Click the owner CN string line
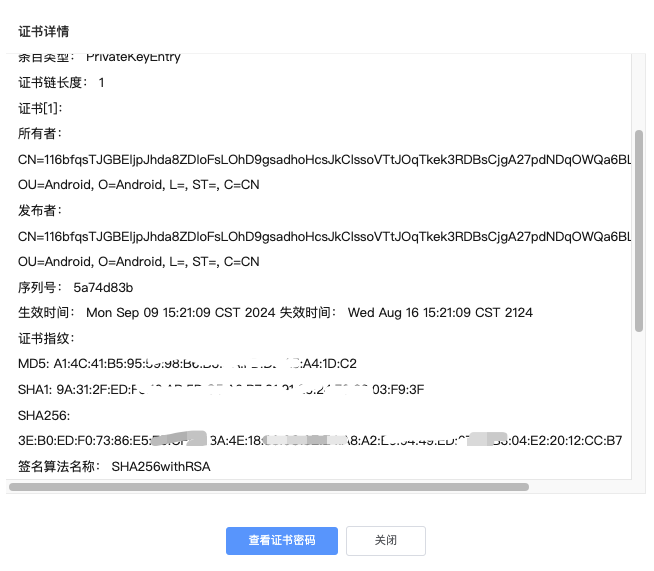This screenshot has height=571, width=654. click(x=324, y=159)
